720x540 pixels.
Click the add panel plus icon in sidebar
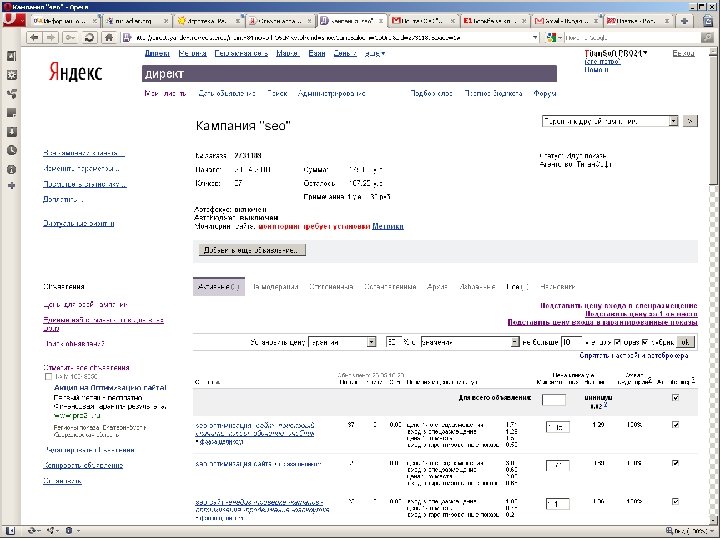11,186
